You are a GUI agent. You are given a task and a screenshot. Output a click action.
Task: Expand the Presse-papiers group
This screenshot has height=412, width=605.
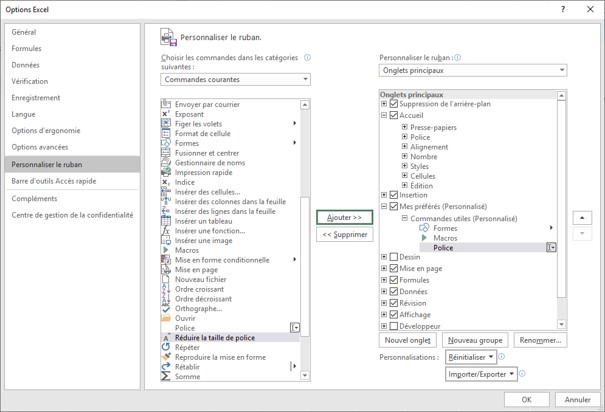tap(405, 127)
